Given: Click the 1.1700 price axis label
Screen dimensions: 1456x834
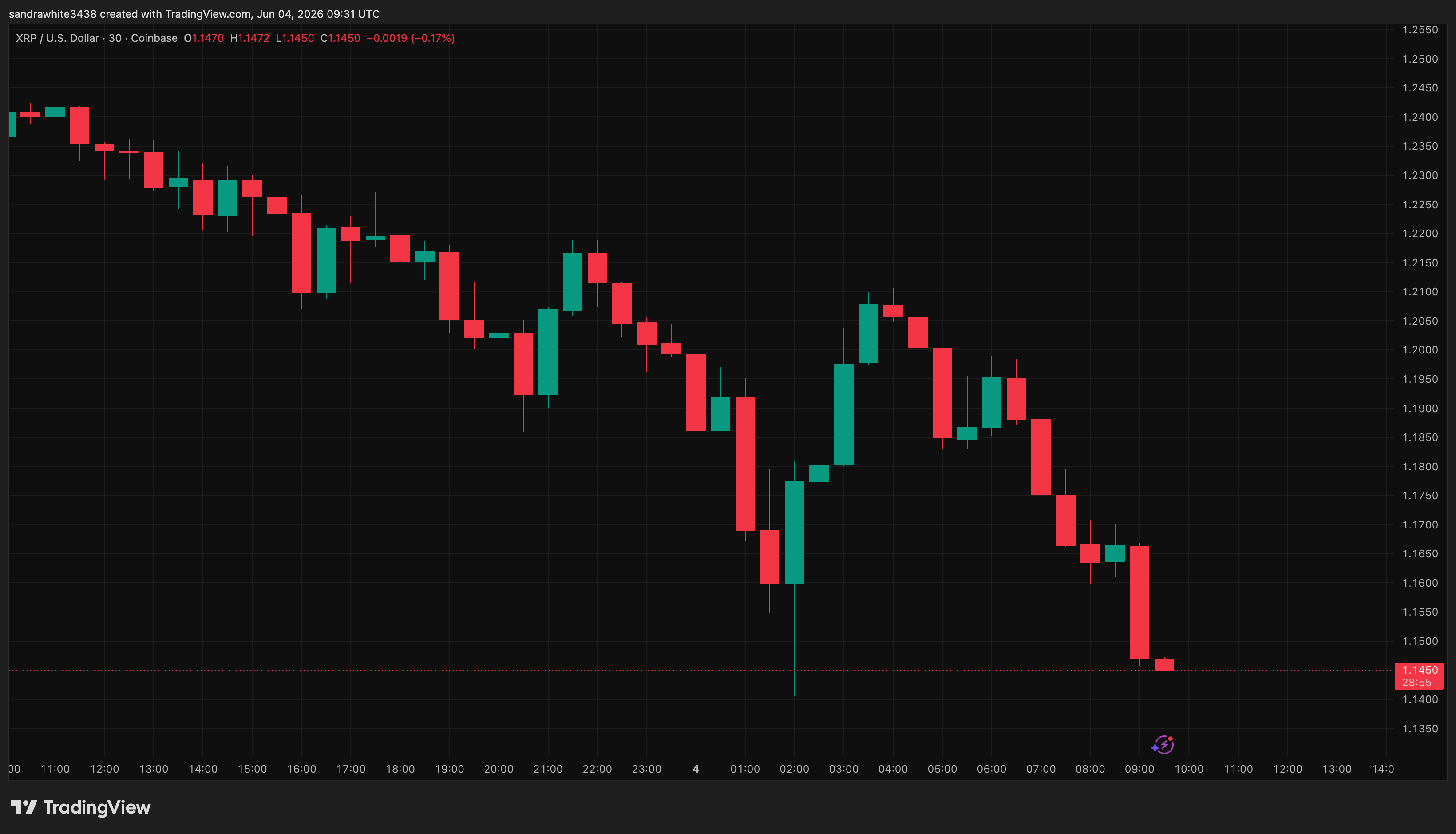Looking at the screenshot, I should click(1420, 524).
